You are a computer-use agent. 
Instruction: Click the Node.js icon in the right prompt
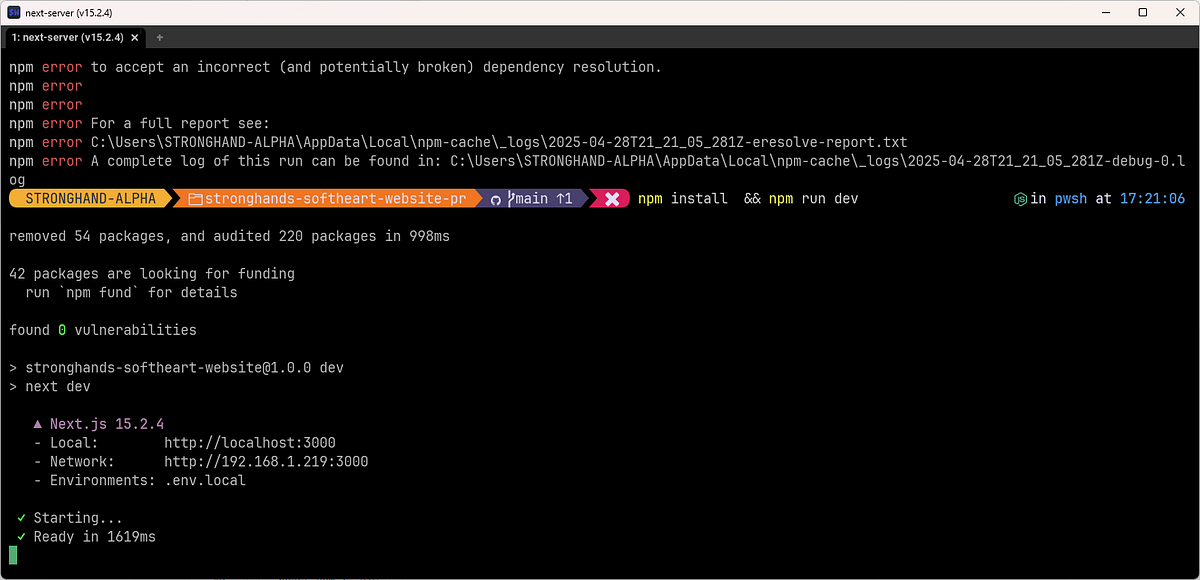tap(1020, 198)
